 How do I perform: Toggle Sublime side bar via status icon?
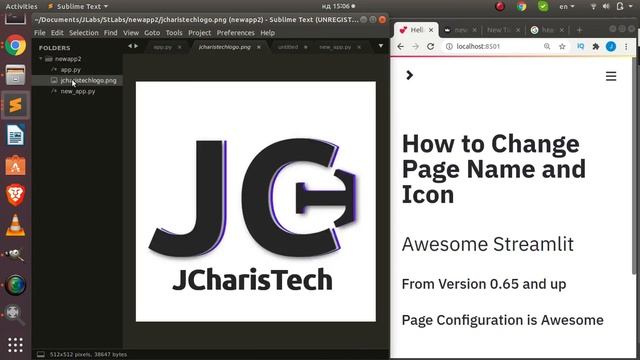point(41,354)
